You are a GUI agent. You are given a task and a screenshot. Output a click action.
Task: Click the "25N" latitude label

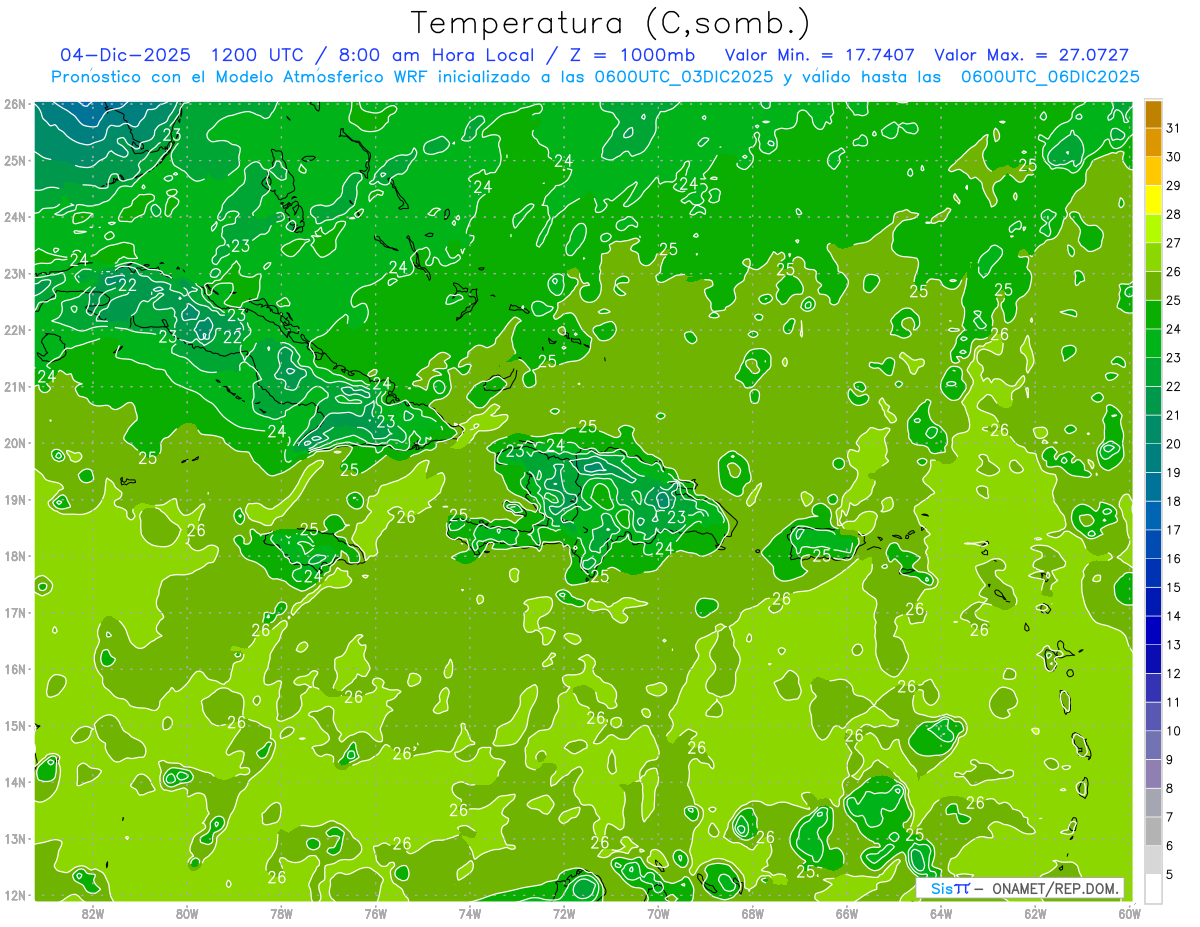[x=15, y=160]
